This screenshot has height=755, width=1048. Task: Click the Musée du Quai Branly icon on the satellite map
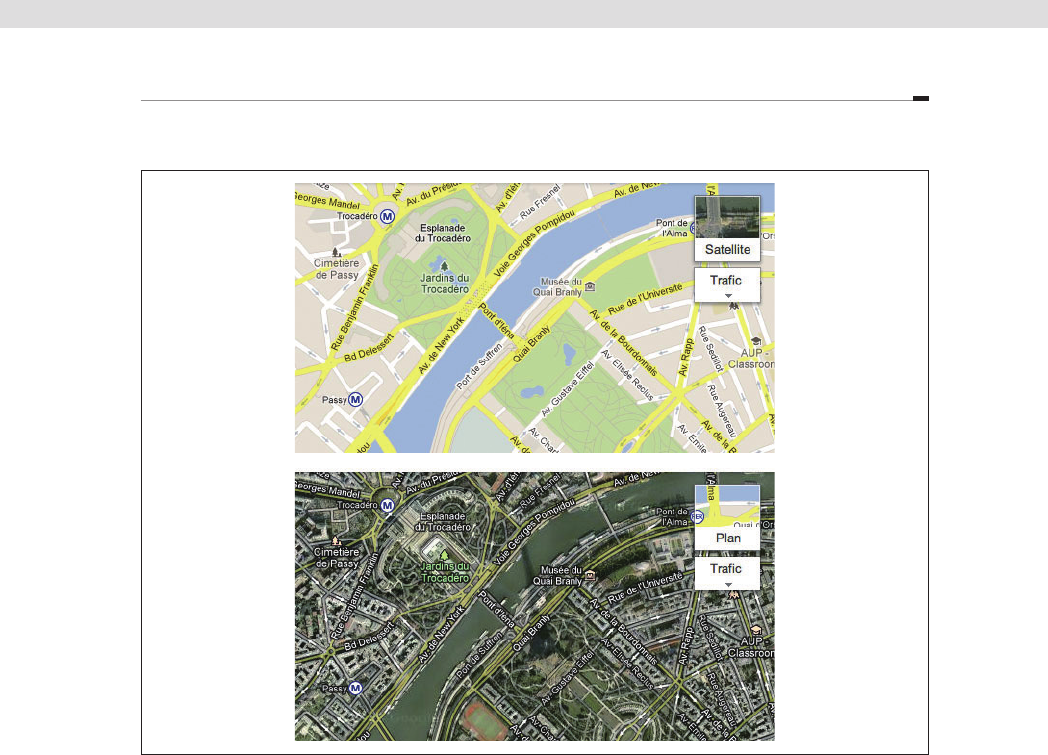[x=590, y=575]
